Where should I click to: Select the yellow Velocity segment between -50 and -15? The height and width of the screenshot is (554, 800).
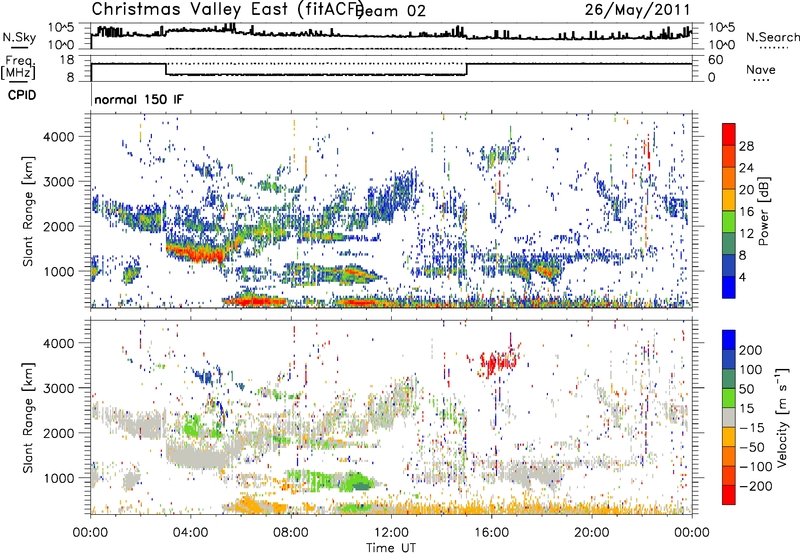(729, 437)
